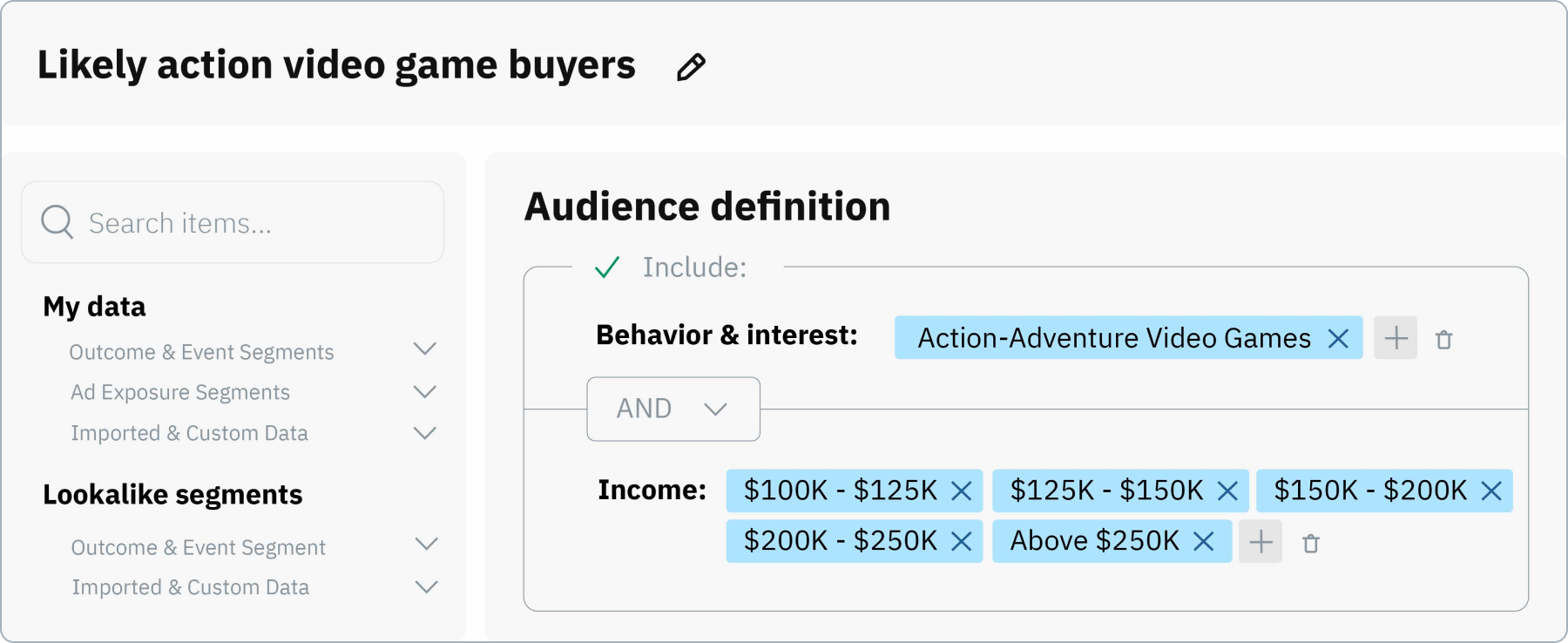Screen dimensions: 1568x643
Task: Click the pencil icon to rename the audience
Action: click(x=691, y=66)
